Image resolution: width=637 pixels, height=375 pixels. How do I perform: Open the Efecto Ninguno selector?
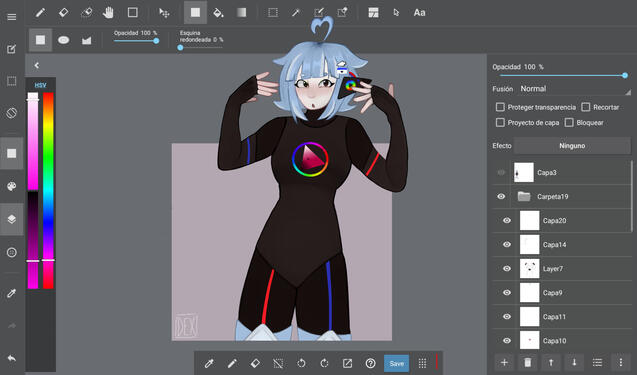[572, 145]
